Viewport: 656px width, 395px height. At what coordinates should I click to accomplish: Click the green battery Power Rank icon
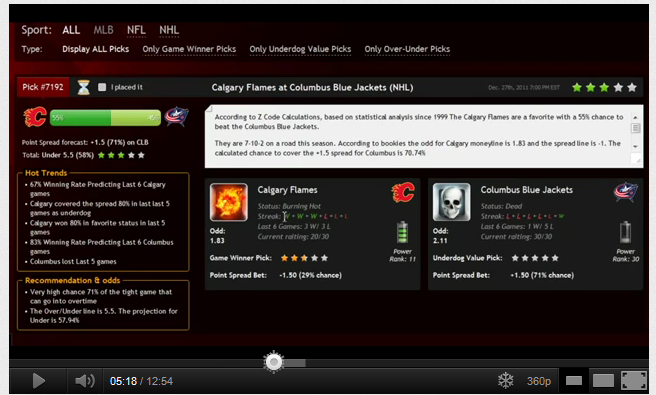[402, 232]
